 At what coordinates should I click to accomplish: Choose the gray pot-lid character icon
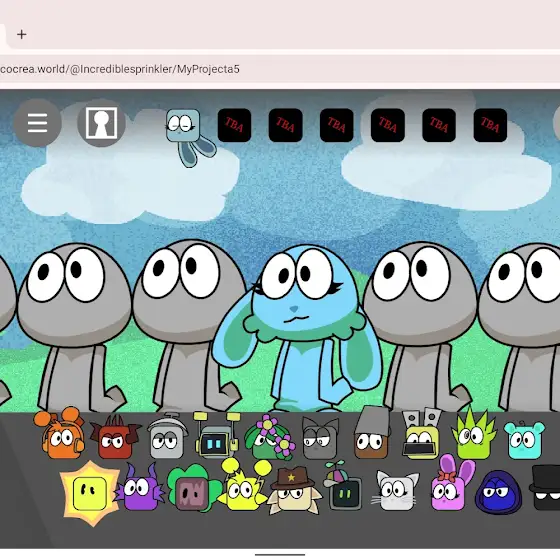point(167,436)
